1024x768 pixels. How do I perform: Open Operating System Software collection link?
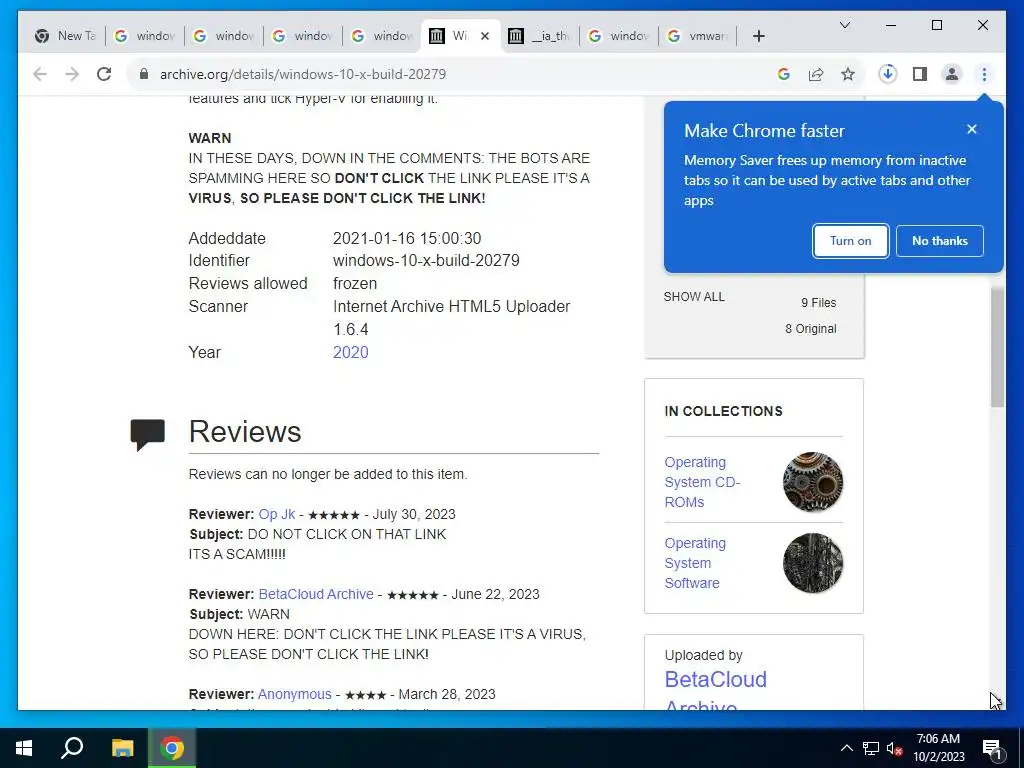[x=696, y=563]
